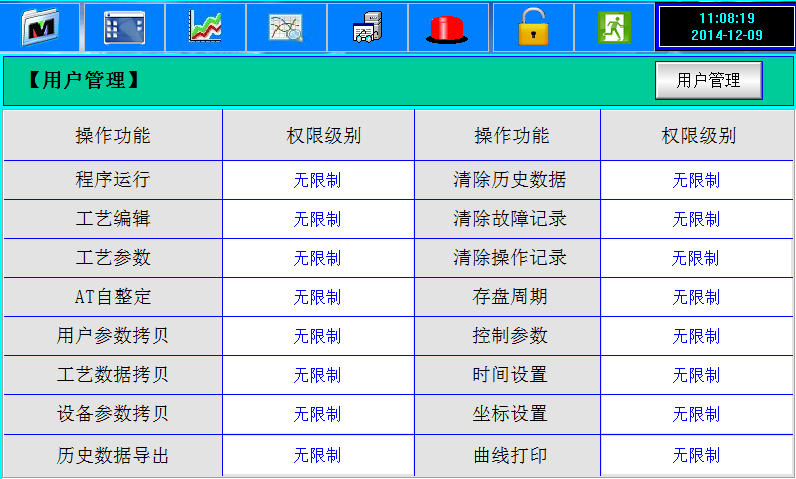This screenshot has width=796, height=479.
Task: Set permission level for 设备参数拷贝
Action: tap(318, 415)
